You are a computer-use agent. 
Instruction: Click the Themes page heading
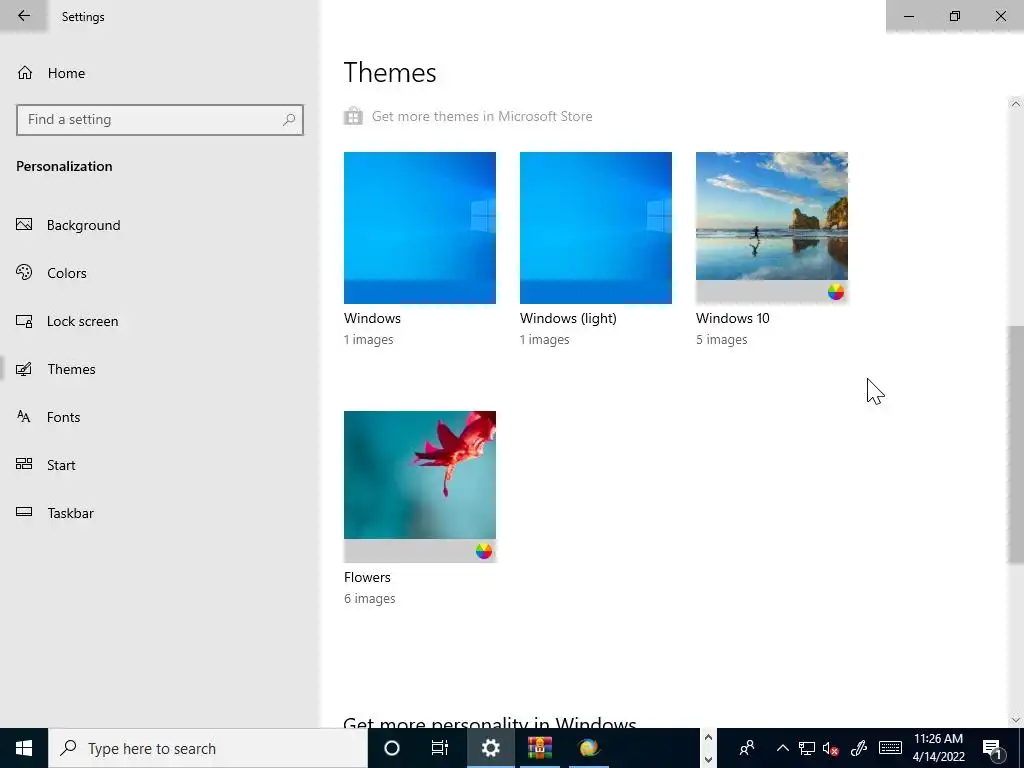[390, 72]
